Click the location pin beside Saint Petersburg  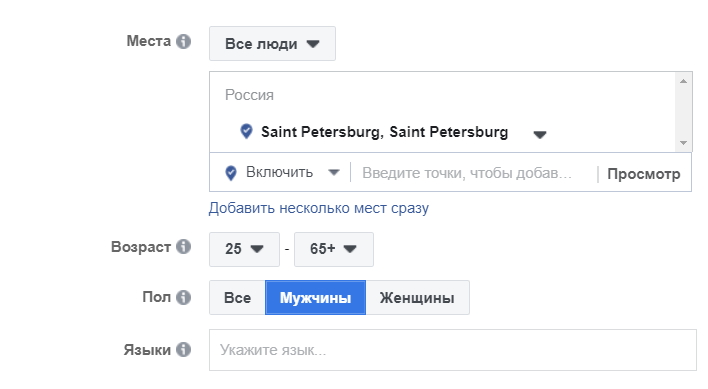coord(246,131)
